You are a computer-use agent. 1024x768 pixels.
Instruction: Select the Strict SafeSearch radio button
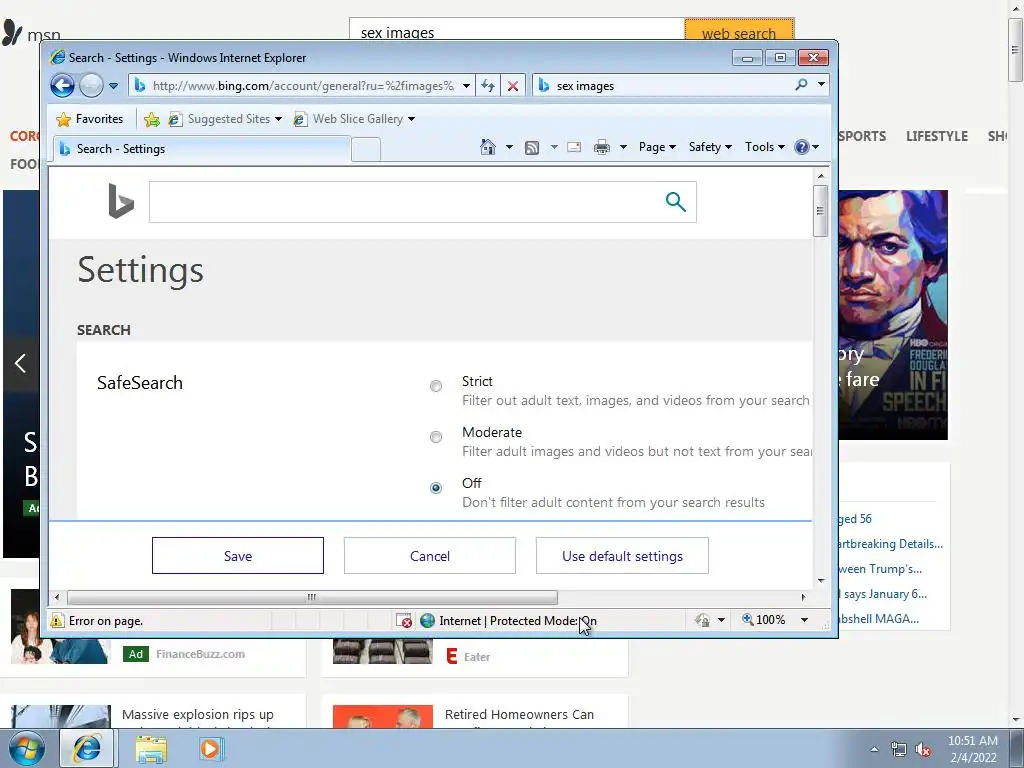436,386
